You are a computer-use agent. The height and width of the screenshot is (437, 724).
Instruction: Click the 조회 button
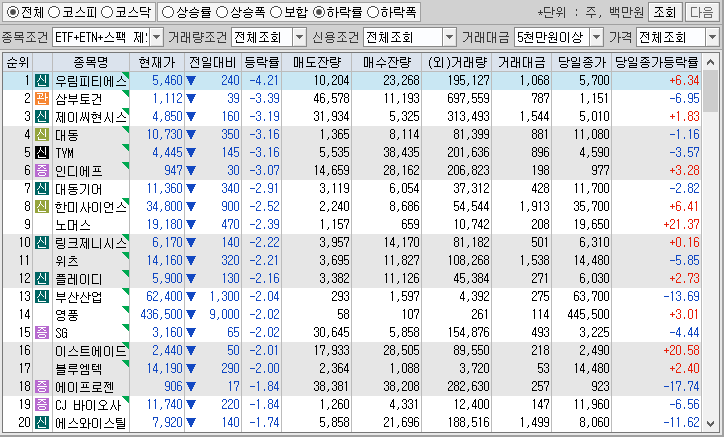(x=664, y=12)
